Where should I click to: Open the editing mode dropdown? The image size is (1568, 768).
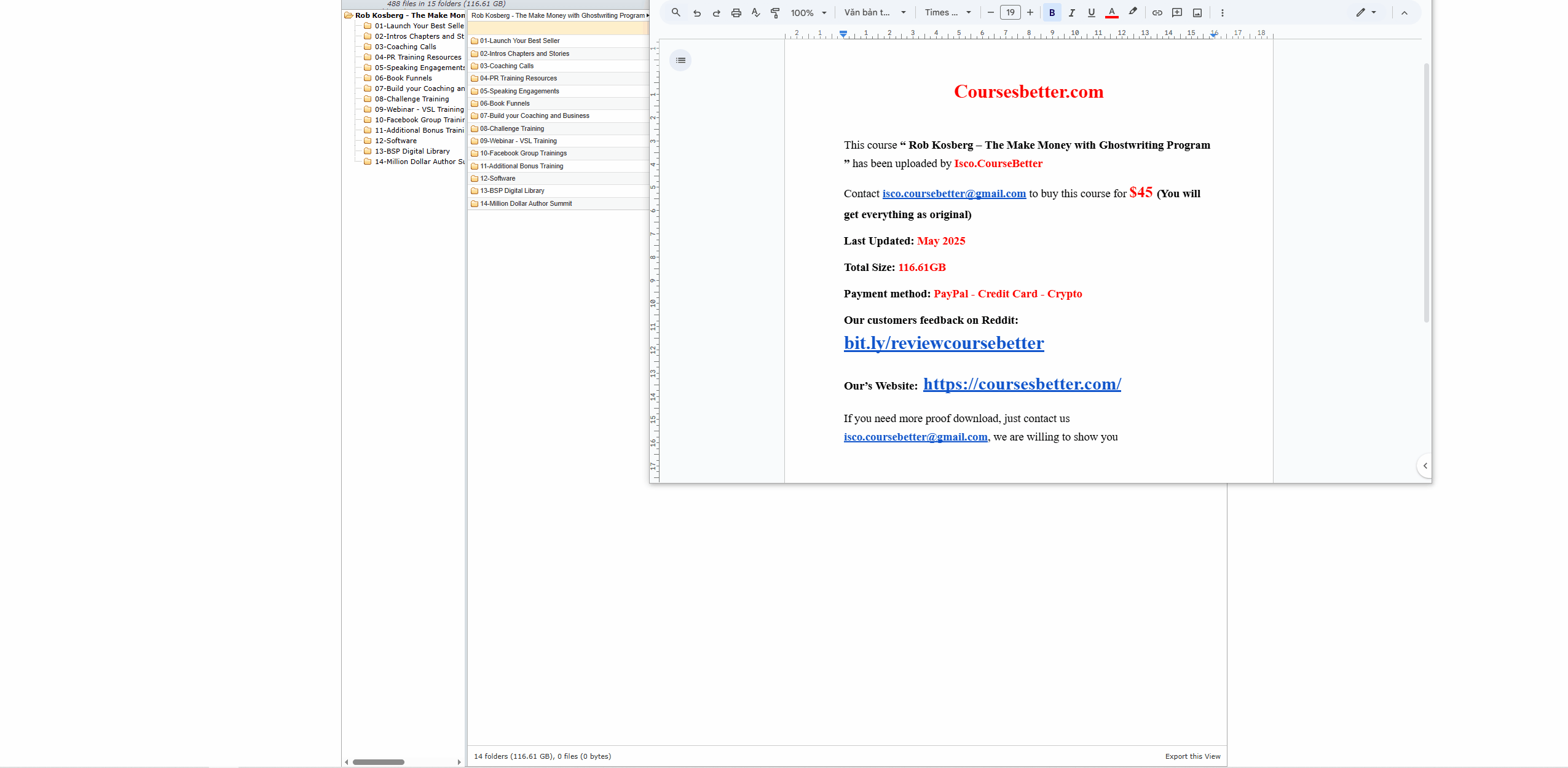pyautogui.click(x=1366, y=12)
